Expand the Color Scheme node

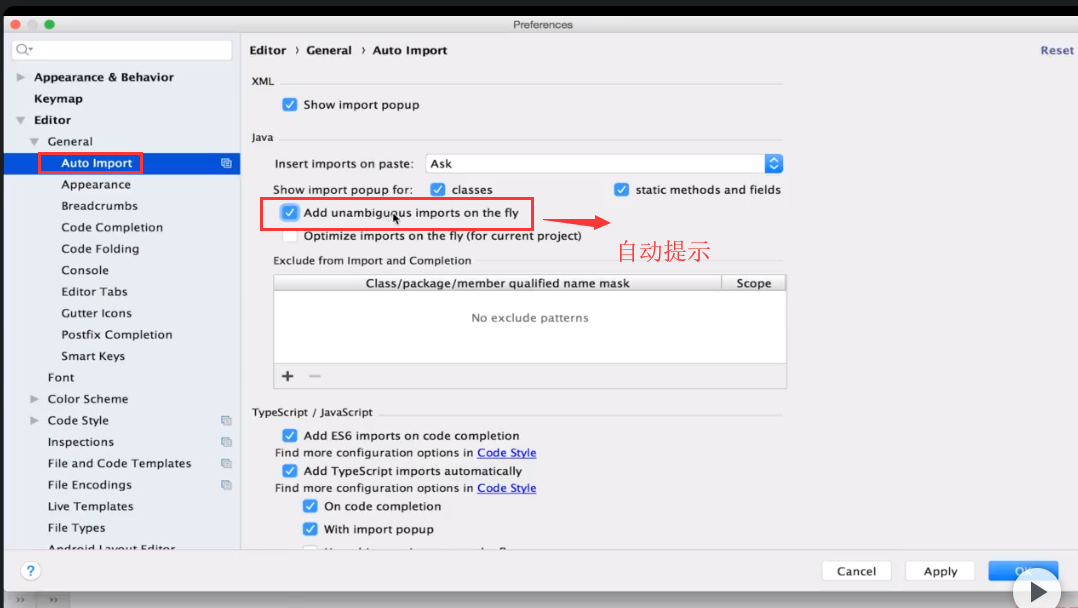click(34, 399)
